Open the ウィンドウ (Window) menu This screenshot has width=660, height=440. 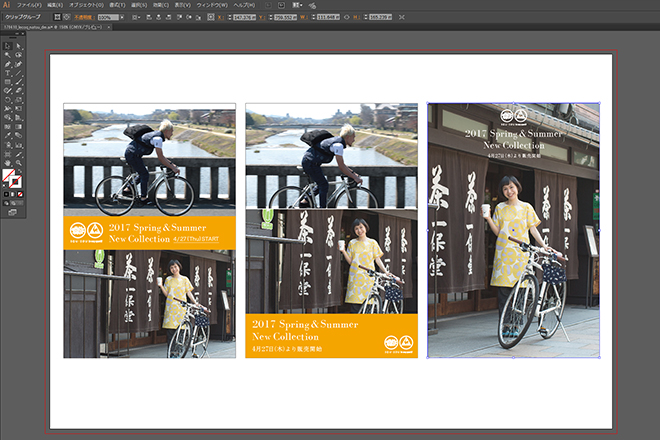click(212, 5)
